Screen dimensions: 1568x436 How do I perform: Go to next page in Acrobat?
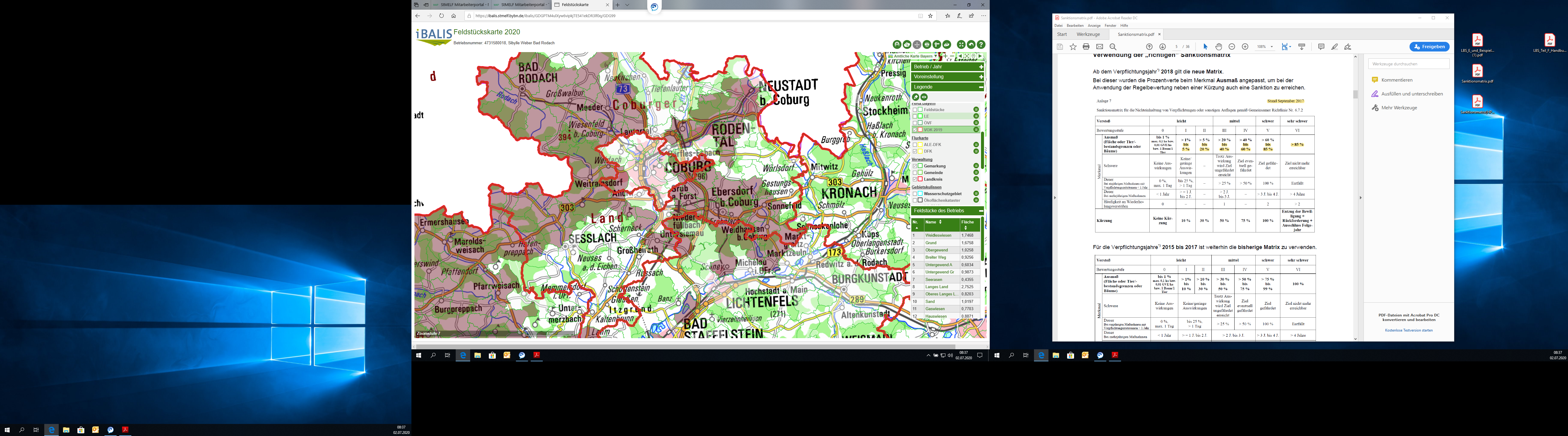click(x=1163, y=47)
